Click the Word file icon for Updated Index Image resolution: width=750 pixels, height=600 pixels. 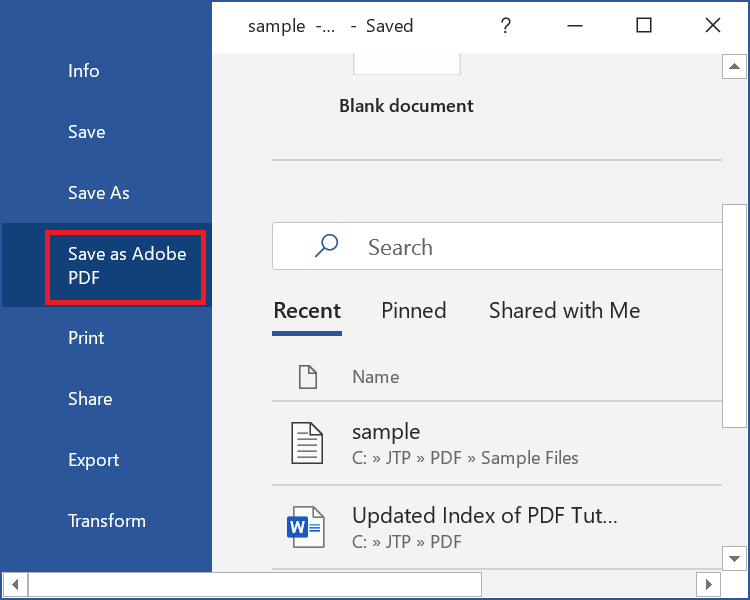tap(306, 527)
